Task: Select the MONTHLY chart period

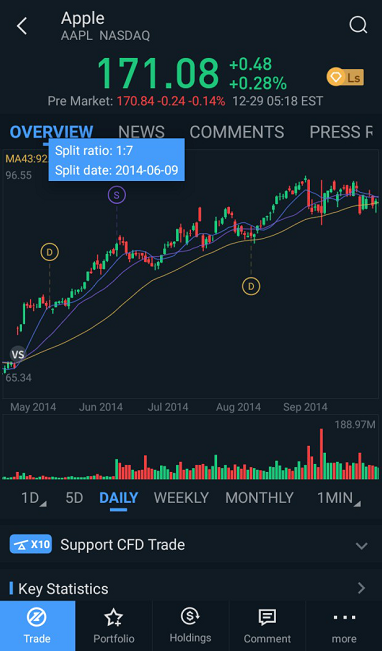Action: [259, 497]
